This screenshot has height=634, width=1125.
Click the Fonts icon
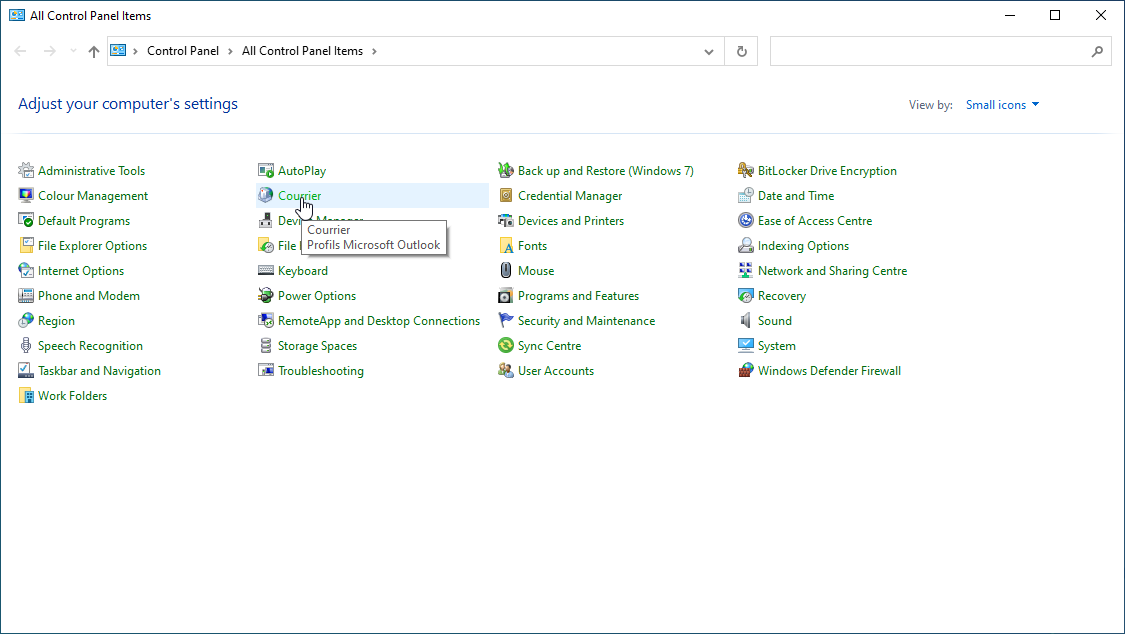coord(506,246)
